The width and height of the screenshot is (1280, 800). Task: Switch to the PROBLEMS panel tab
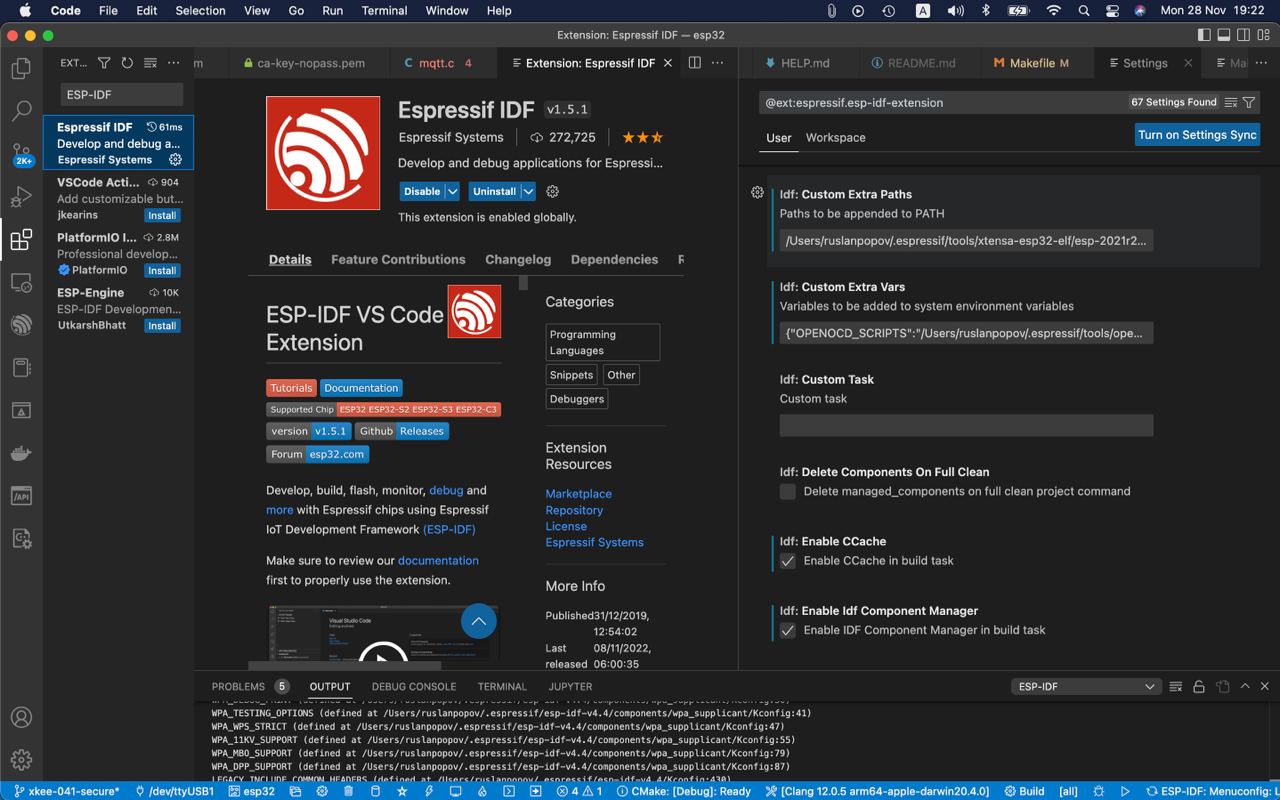238,686
